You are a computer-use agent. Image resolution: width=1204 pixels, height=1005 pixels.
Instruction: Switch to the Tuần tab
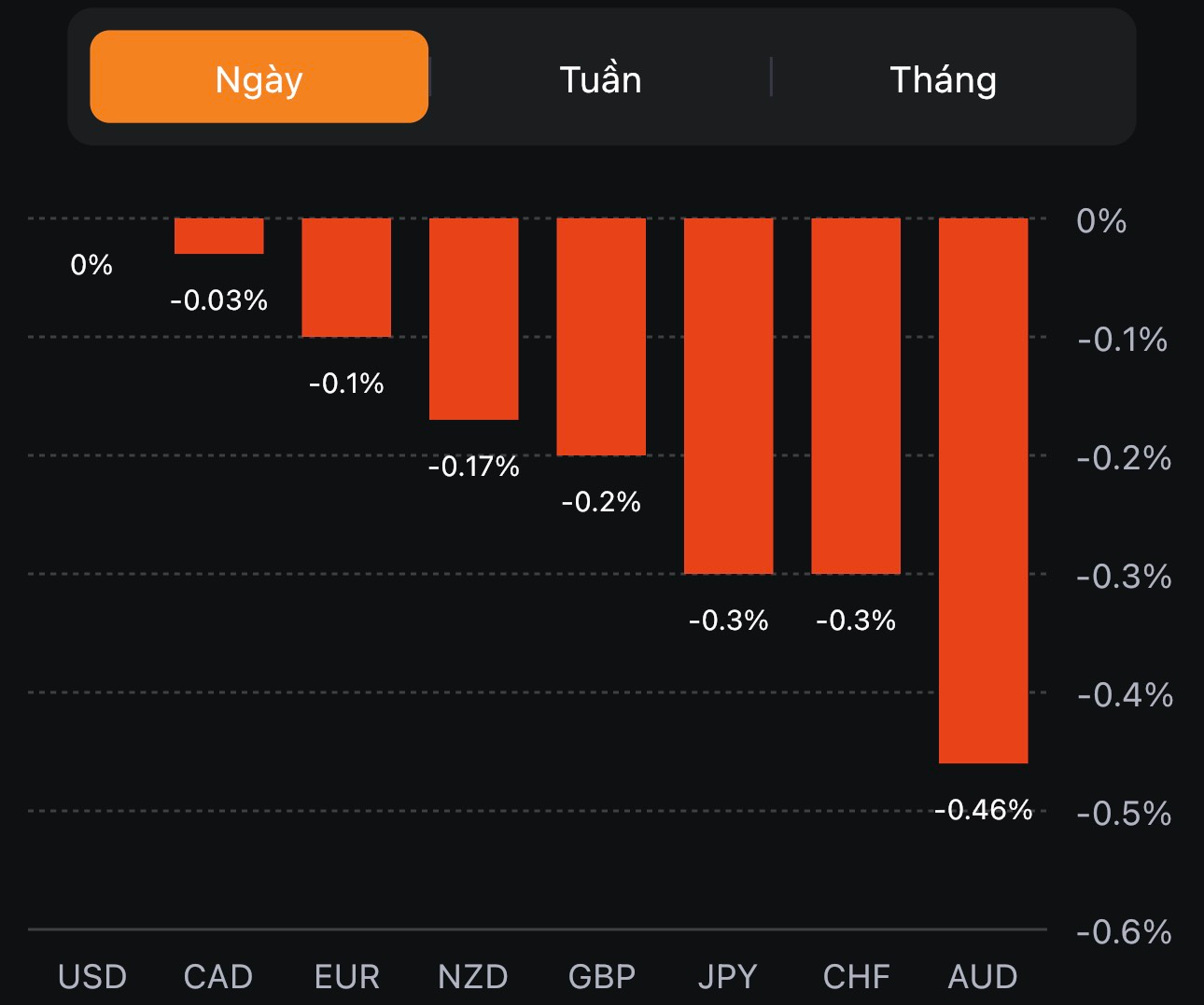[x=600, y=79]
